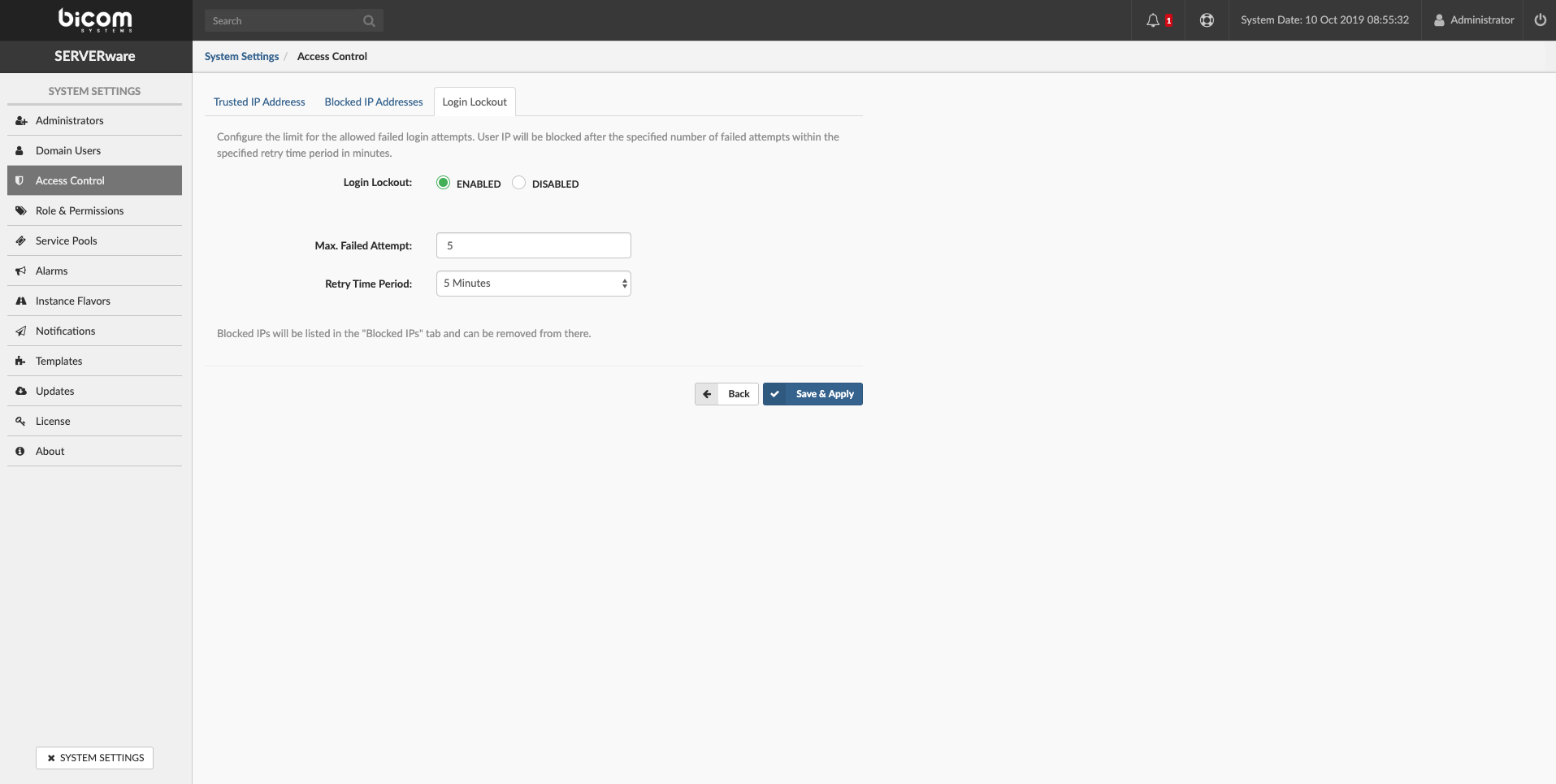Screen dimensions: 1556x784
Task: Enable Login Lockout via the ENABLED radio
Action: pyautogui.click(x=443, y=182)
